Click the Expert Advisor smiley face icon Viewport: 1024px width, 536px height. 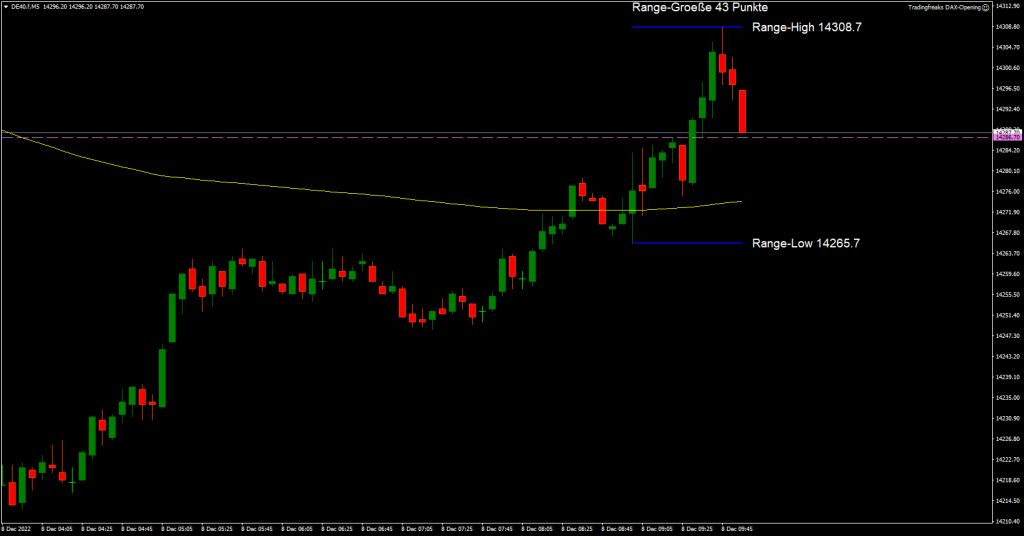coord(986,6)
